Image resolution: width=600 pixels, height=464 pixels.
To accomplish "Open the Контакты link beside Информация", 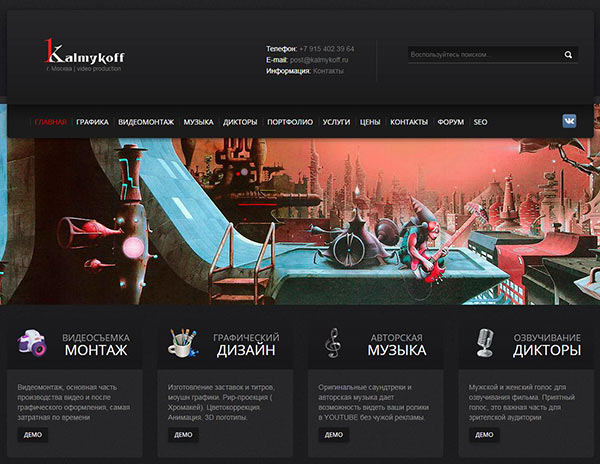I will (328, 71).
